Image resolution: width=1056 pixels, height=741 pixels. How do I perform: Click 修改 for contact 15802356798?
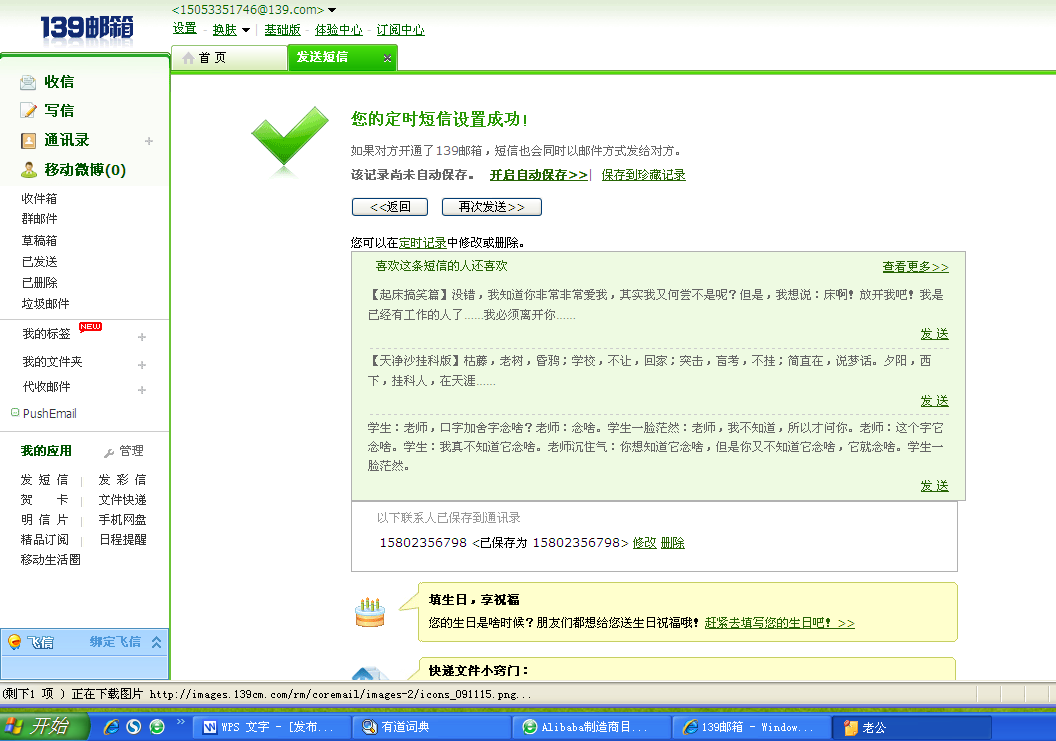(645, 543)
